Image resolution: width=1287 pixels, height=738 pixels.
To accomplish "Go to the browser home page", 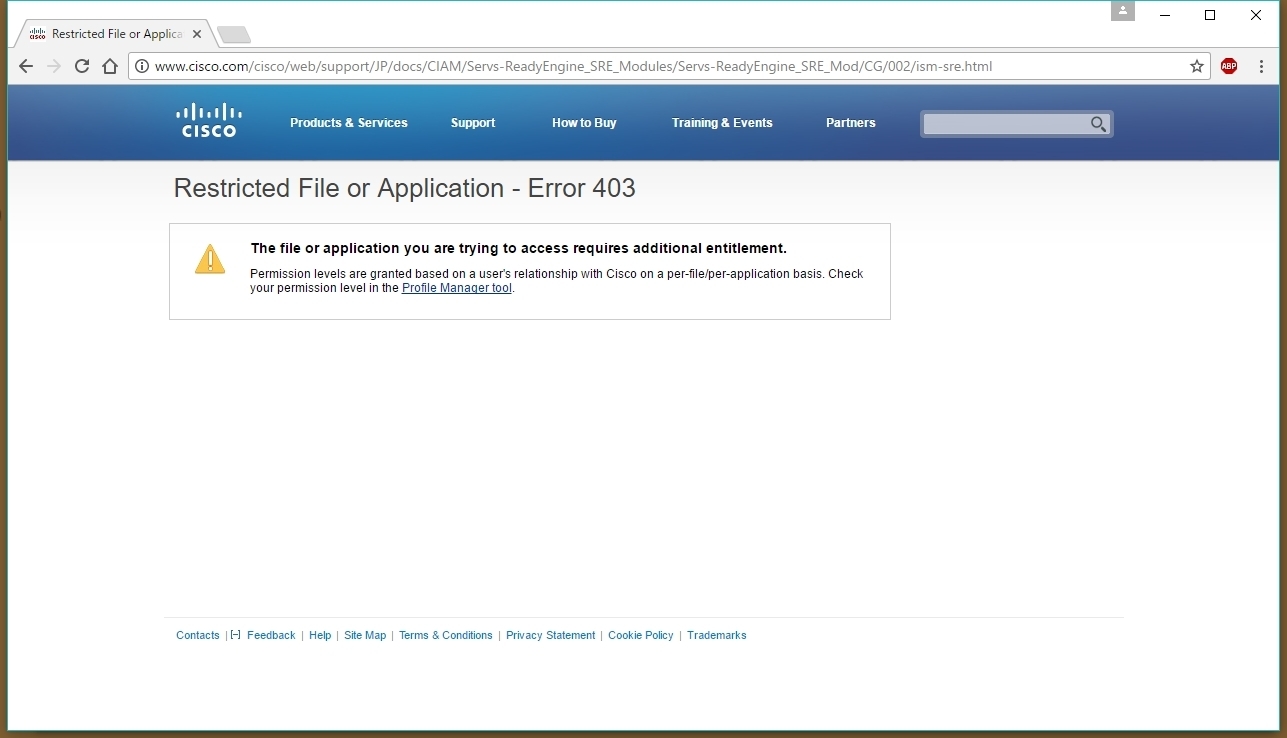I will [x=110, y=67].
